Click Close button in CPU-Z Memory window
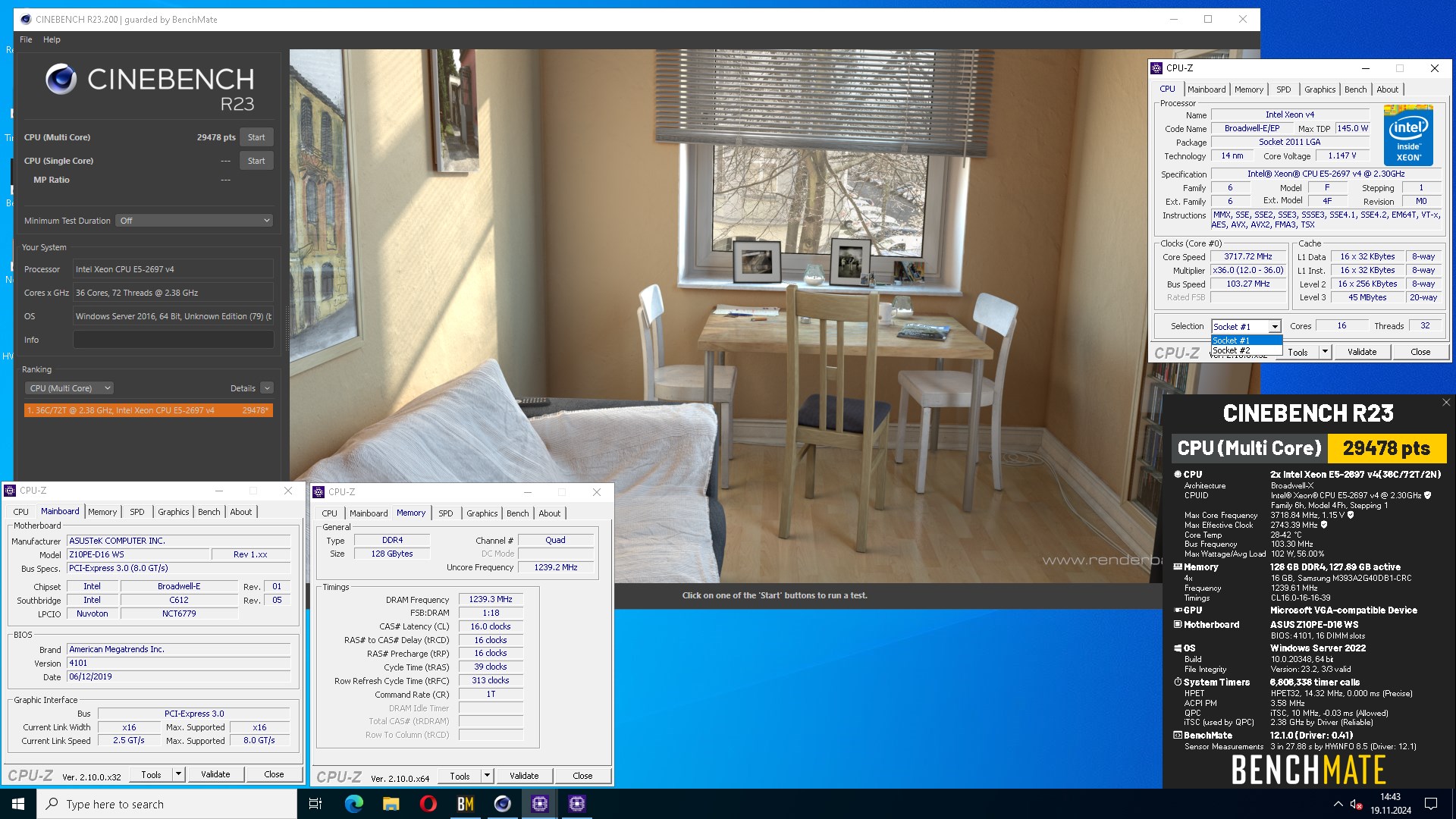 pos(582,776)
